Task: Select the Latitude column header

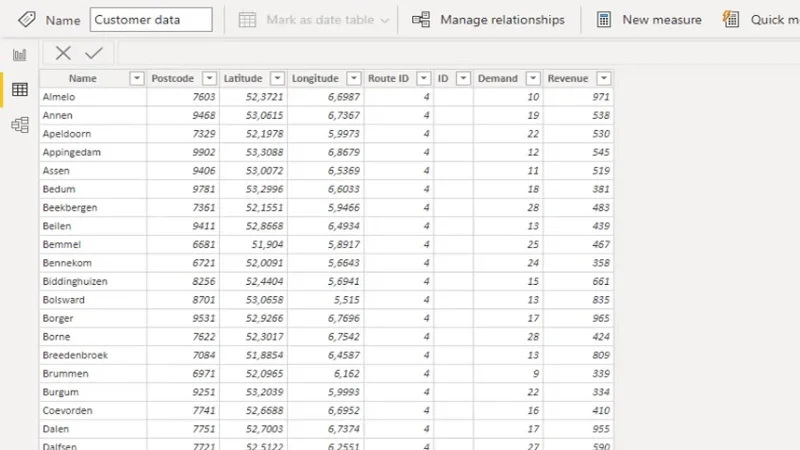Action: (x=243, y=79)
